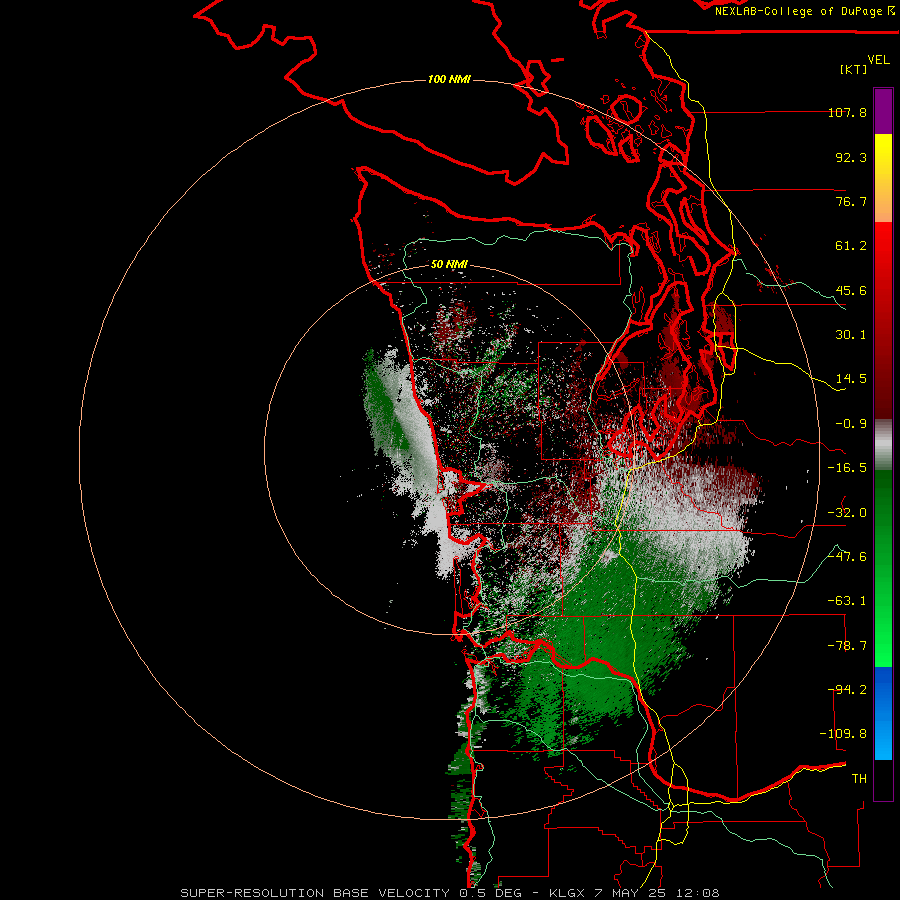Image resolution: width=900 pixels, height=900 pixels.
Task: Click the dark TH segment of color bar
Action: pyautogui.click(x=883, y=779)
